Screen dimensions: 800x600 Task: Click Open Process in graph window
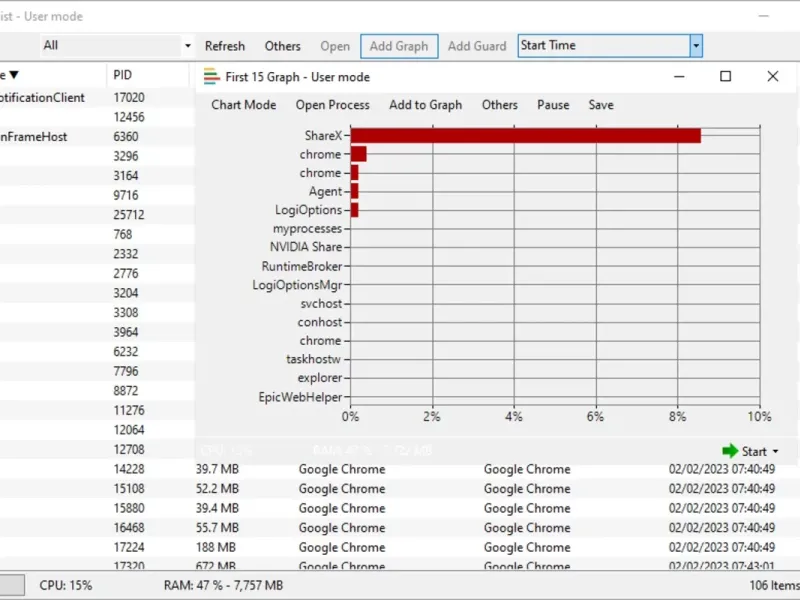pos(333,105)
